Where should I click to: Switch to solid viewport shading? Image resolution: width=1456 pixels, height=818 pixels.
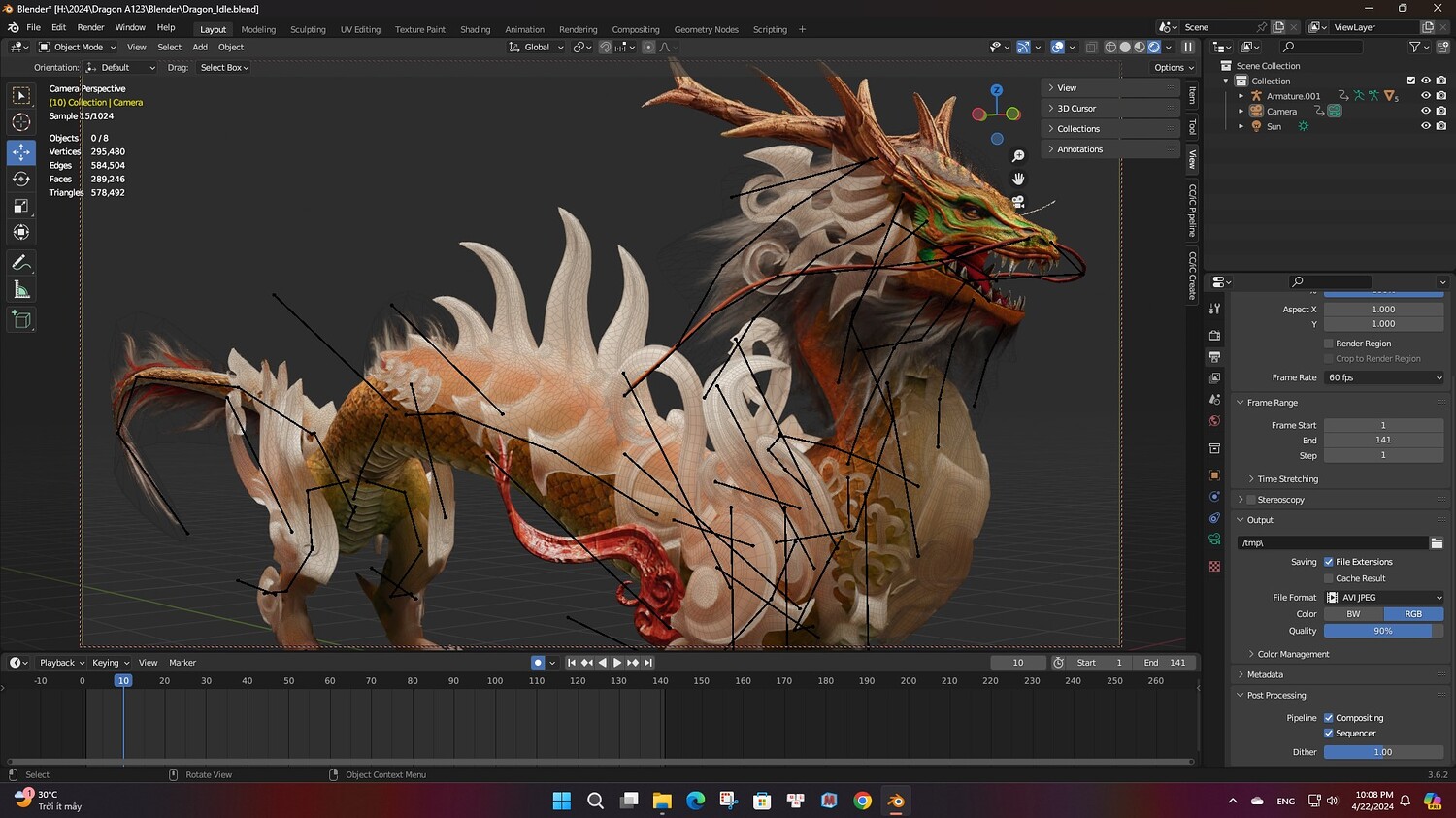pos(1125,48)
